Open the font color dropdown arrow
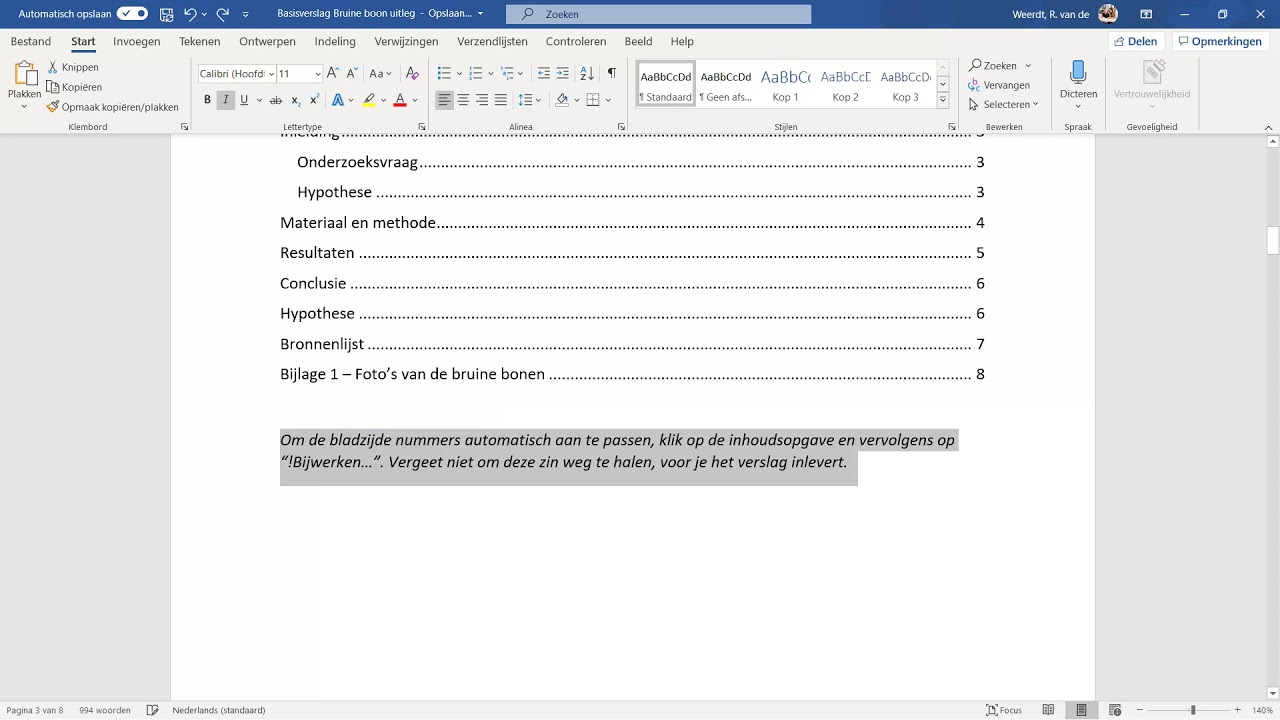 (x=415, y=100)
